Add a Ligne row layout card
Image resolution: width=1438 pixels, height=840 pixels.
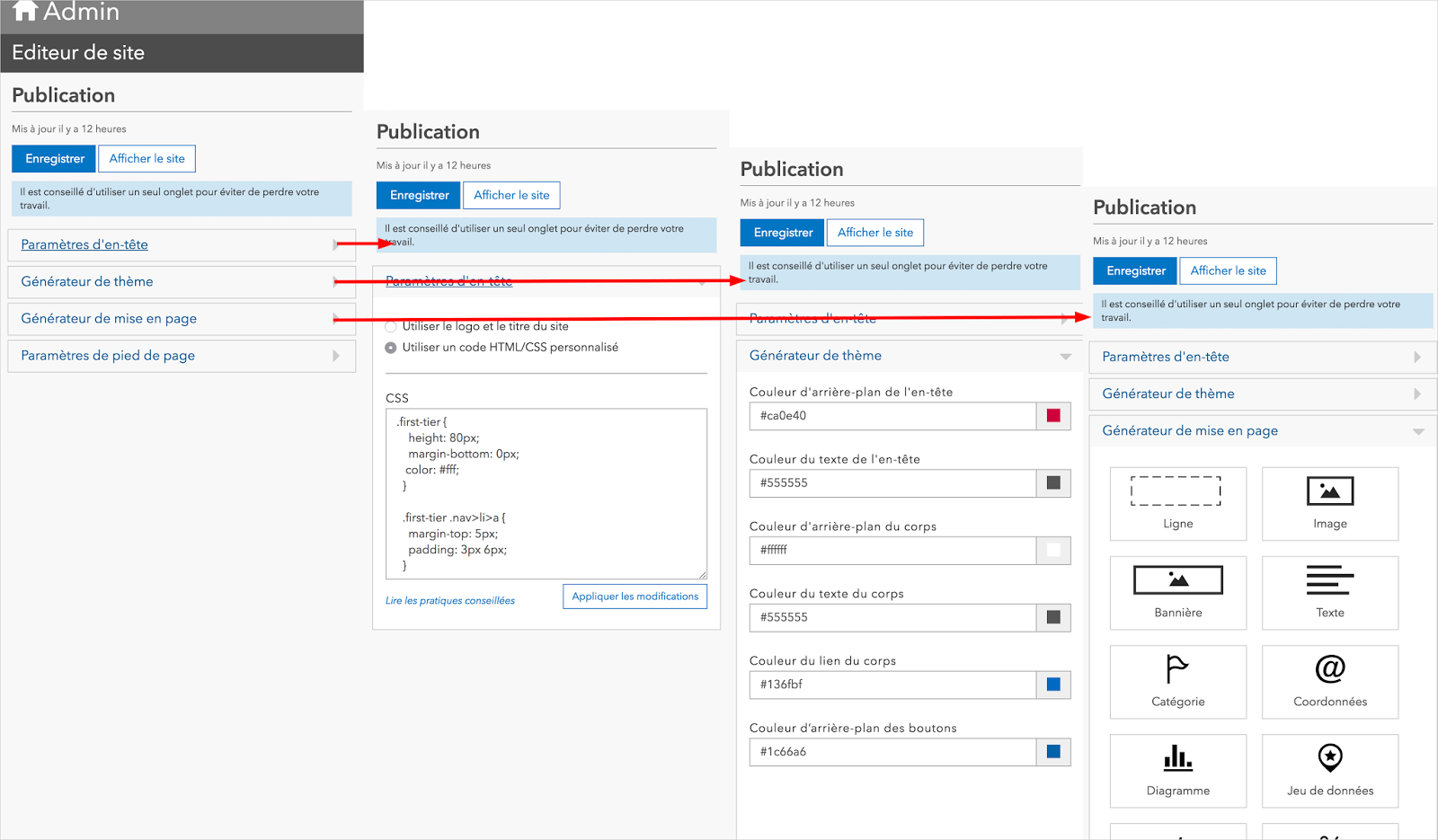[x=1177, y=503]
